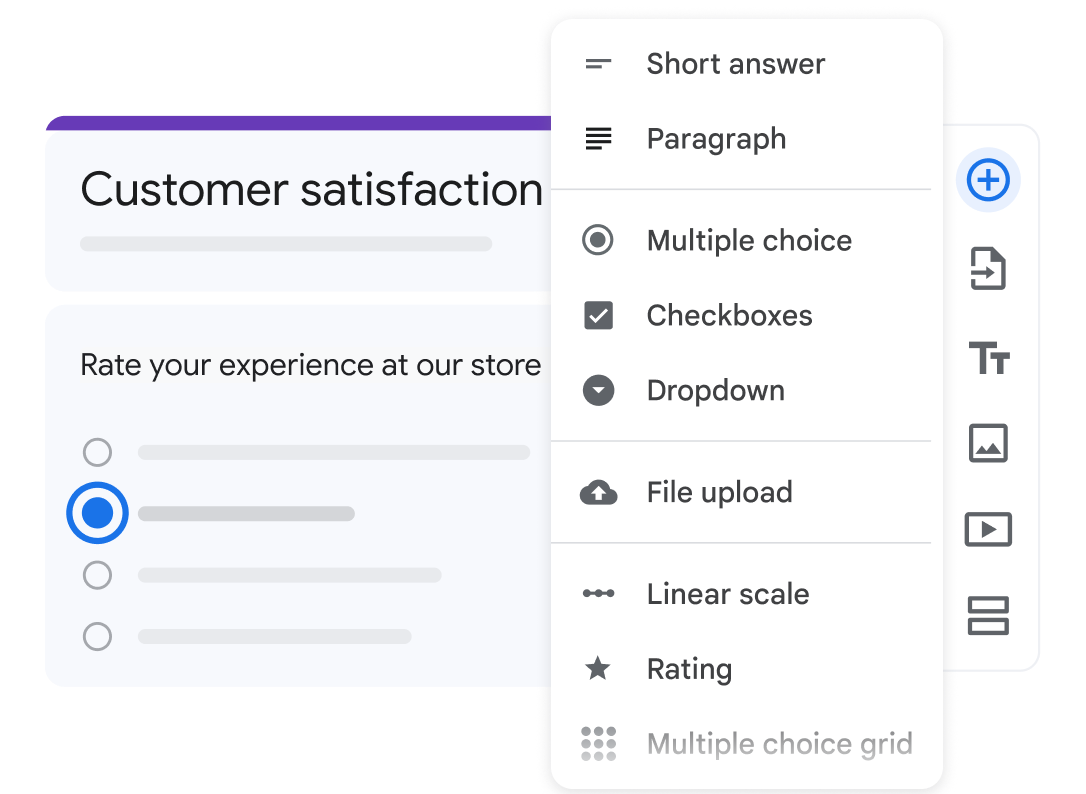Image resolution: width=1086 pixels, height=794 pixels.
Task: Click the File upload cloud icon
Action: pos(598,492)
